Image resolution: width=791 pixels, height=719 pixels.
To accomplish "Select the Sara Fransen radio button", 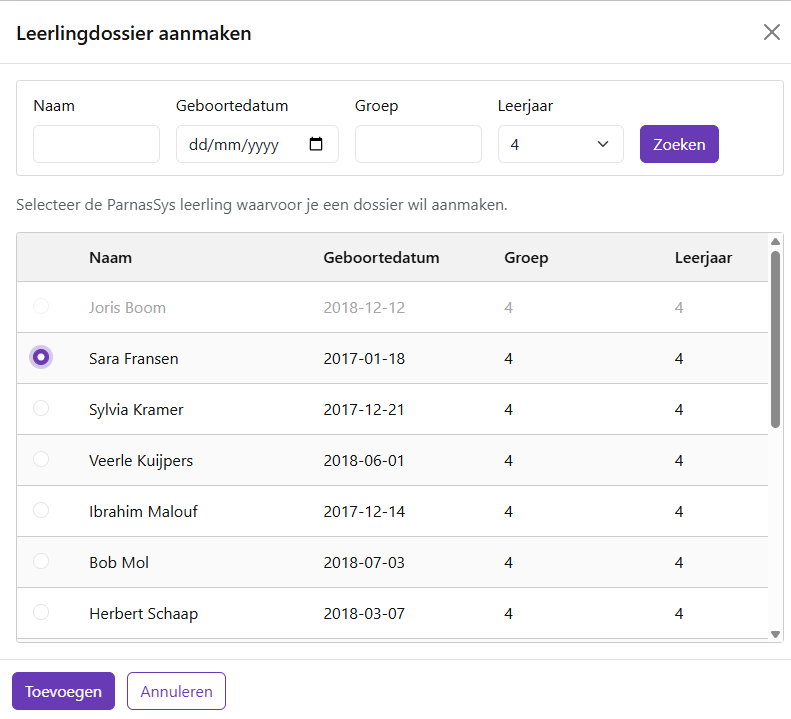I will 41,357.
